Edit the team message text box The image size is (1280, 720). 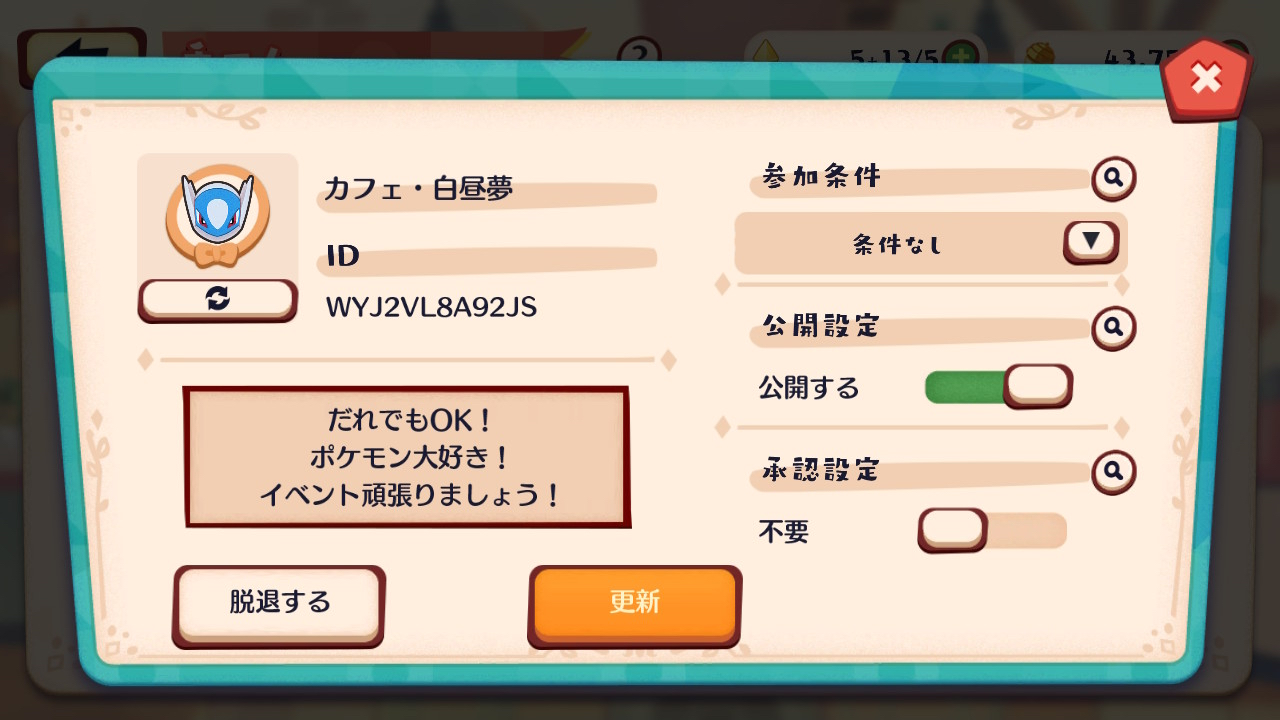406,457
